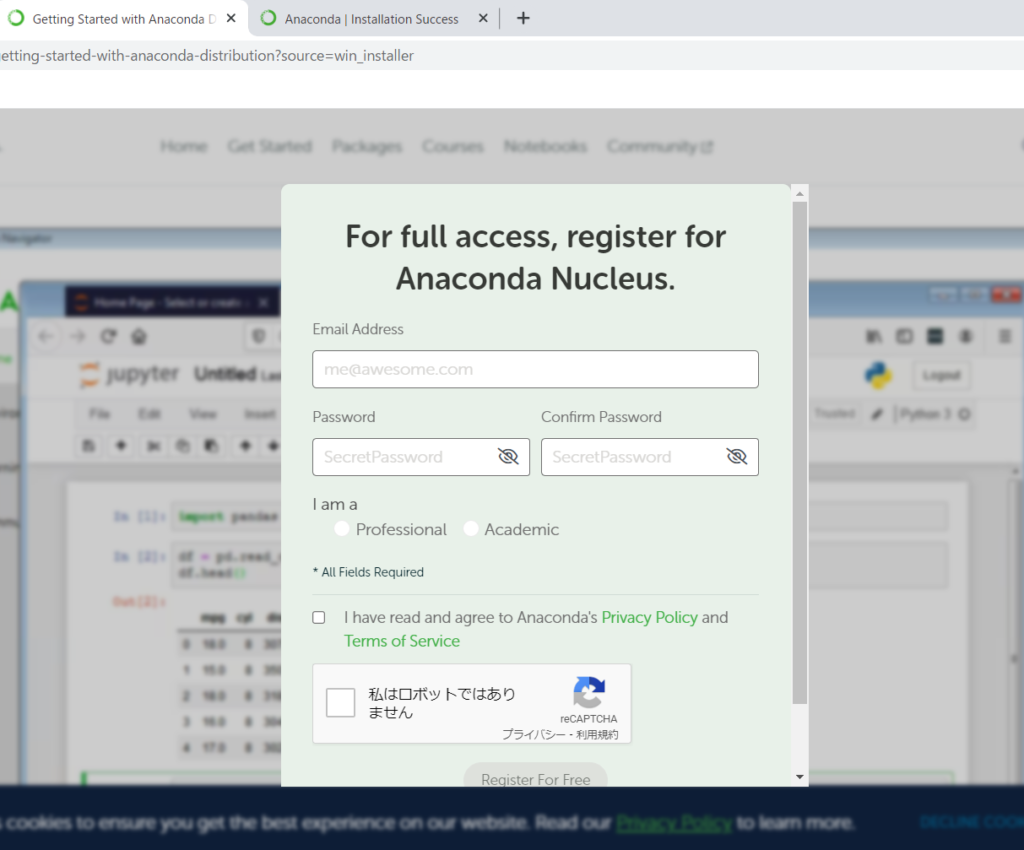The image size is (1024, 850).
Task: Click the Email Address input field
Action: pos(536,370)
